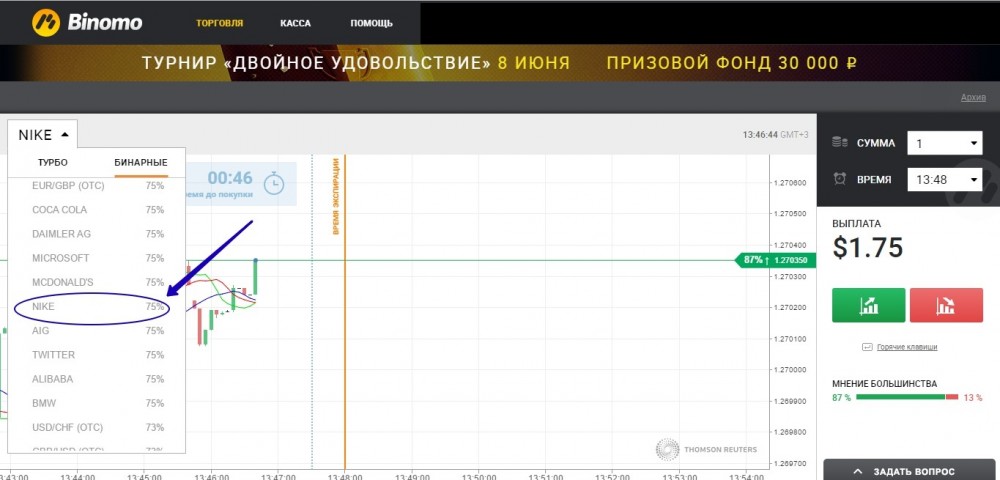This screenshot has width=1000, height=480.
Task: Click the majority opinion green-red bar
Action: point(907,397)
